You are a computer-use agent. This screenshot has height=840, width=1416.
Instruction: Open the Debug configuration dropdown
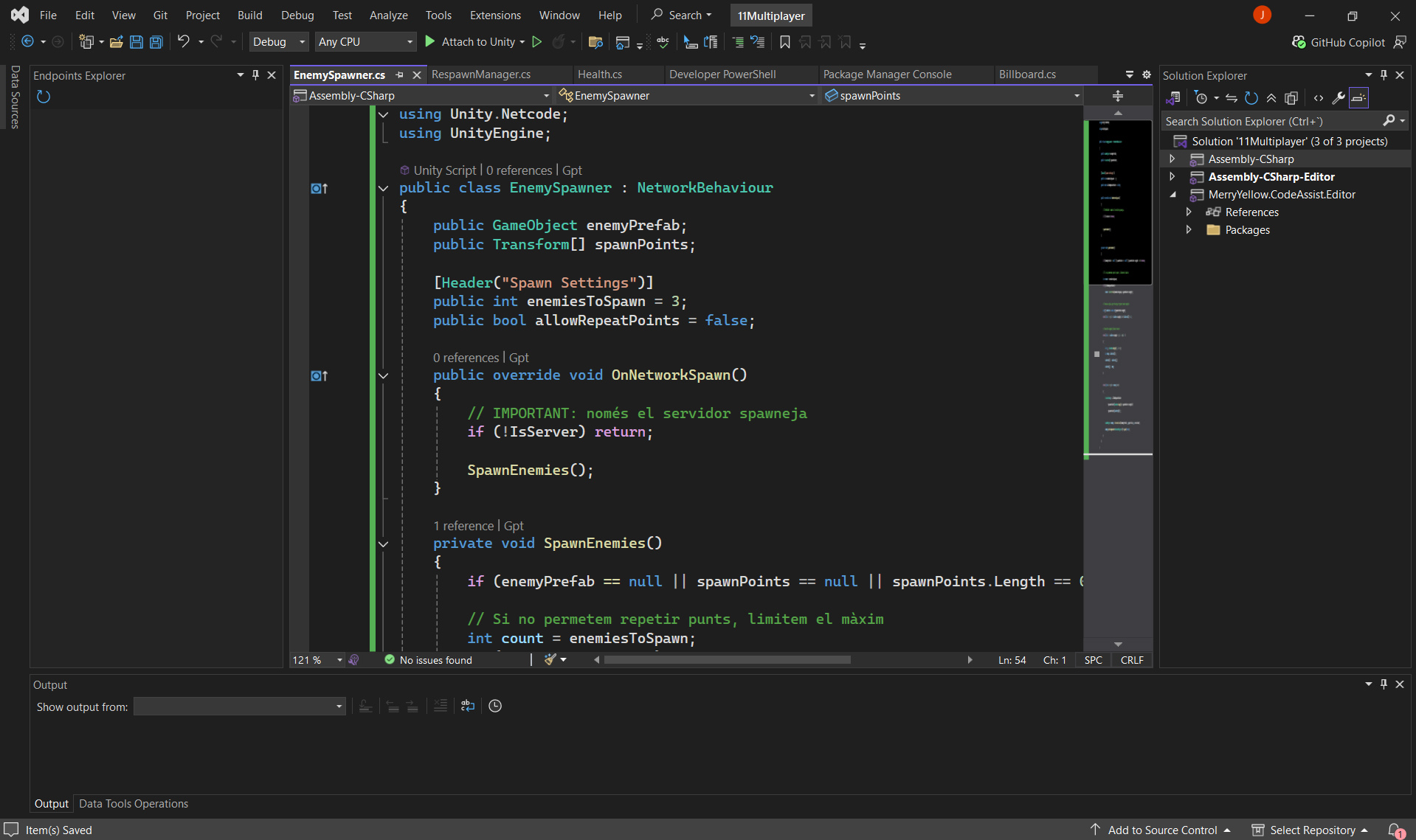tap(279, 42)
